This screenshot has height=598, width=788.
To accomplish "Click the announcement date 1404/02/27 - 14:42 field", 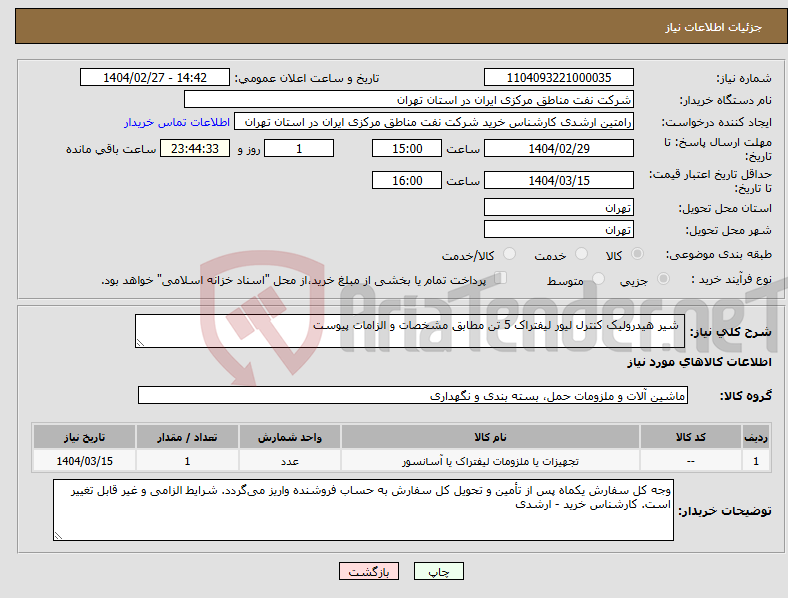I will [155, 77].
